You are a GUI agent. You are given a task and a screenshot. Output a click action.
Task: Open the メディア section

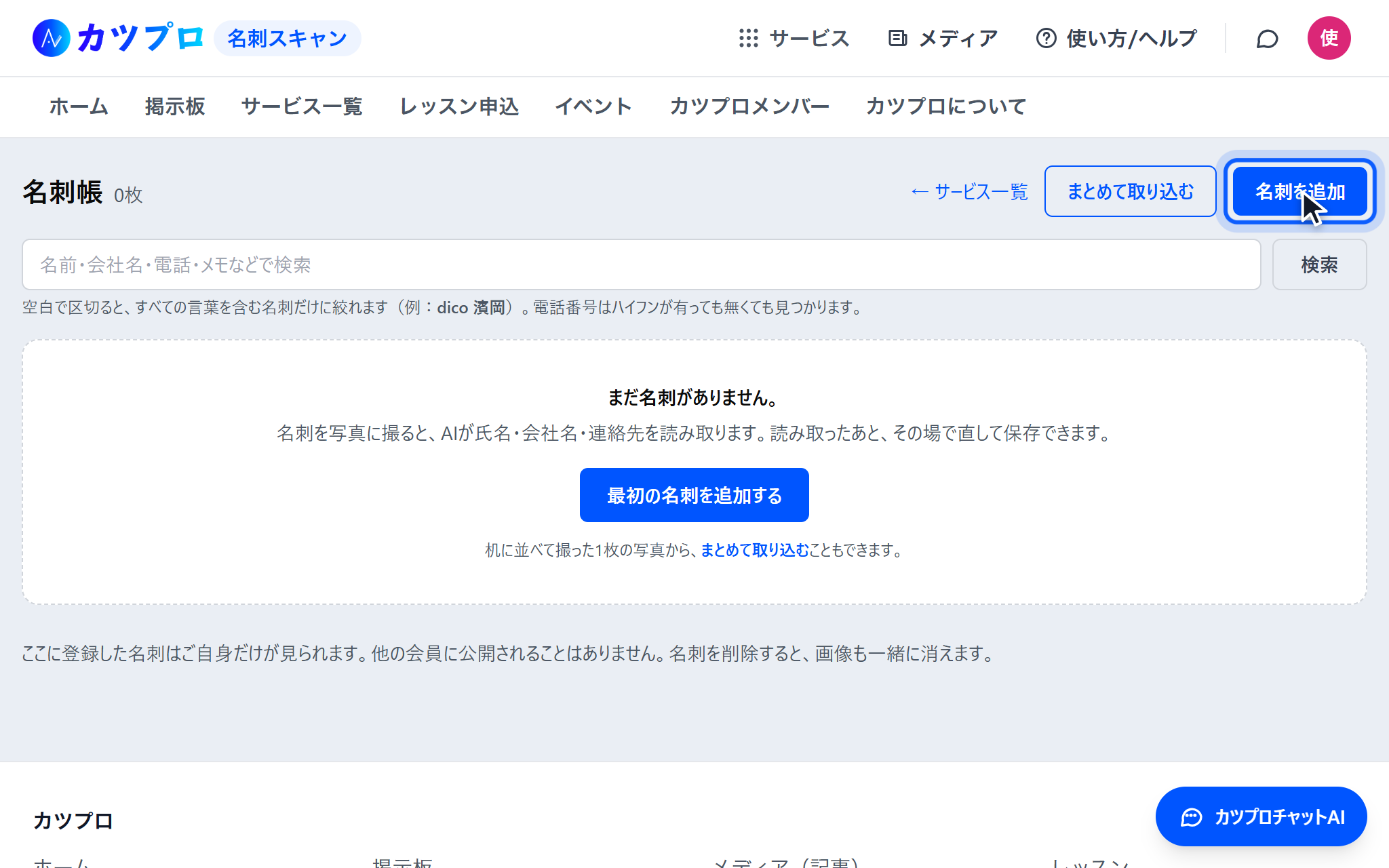[x=943, y=38]
